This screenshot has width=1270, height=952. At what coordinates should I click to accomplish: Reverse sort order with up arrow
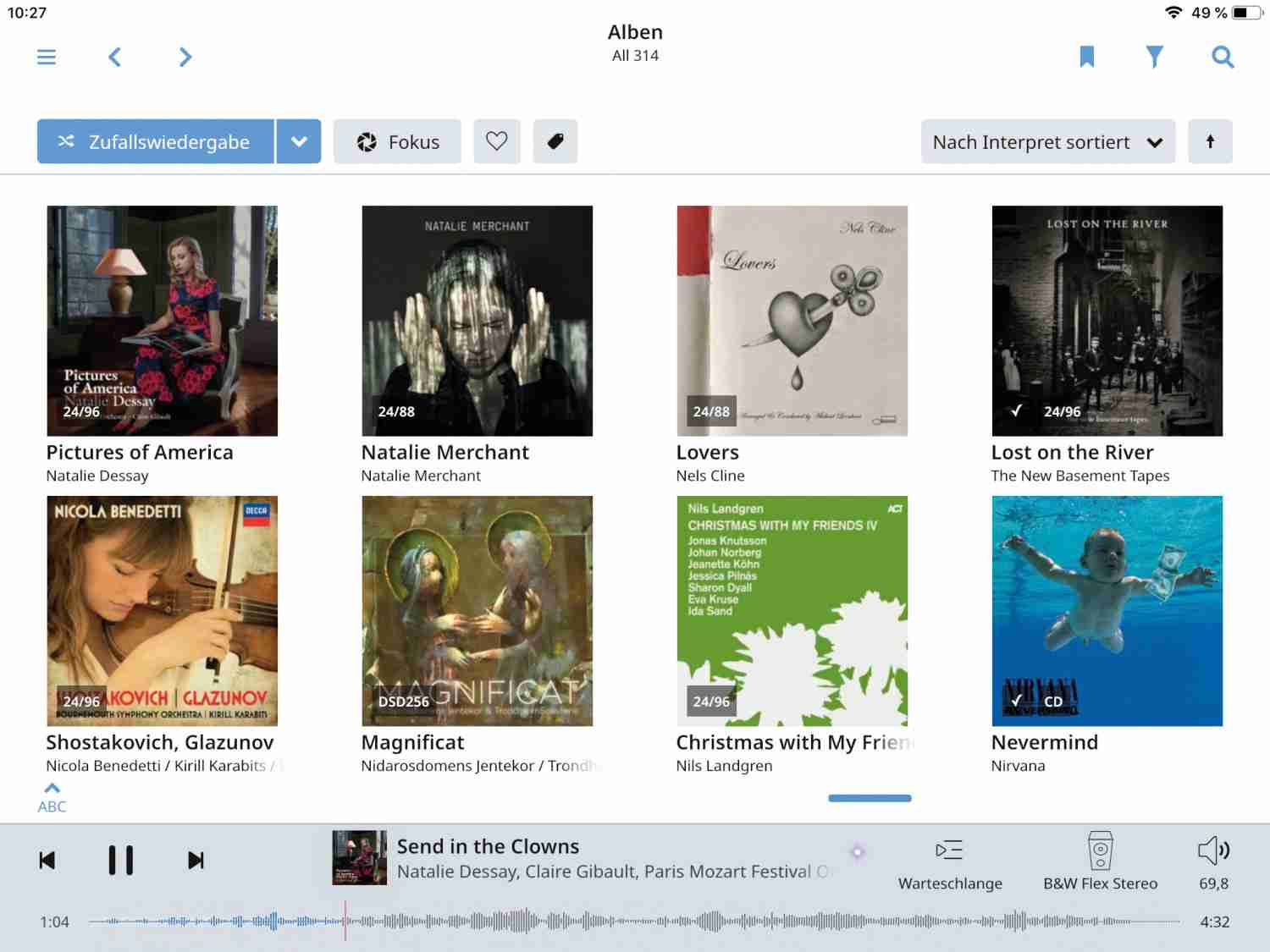tap(1210, 141)
